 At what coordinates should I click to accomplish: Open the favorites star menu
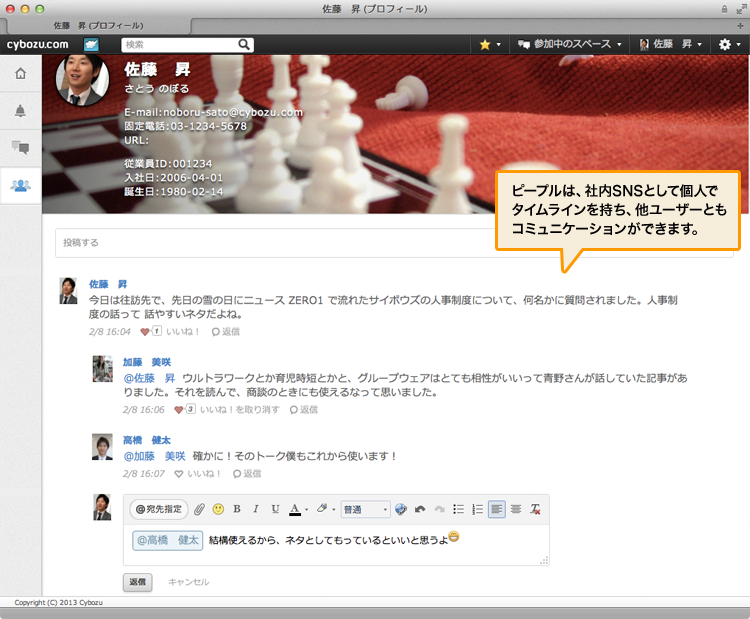tap(489, 44)
